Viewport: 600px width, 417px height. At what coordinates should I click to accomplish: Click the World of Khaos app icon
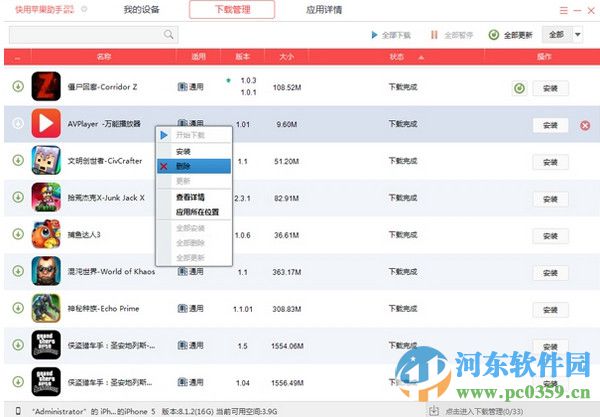tap(46, 271)
